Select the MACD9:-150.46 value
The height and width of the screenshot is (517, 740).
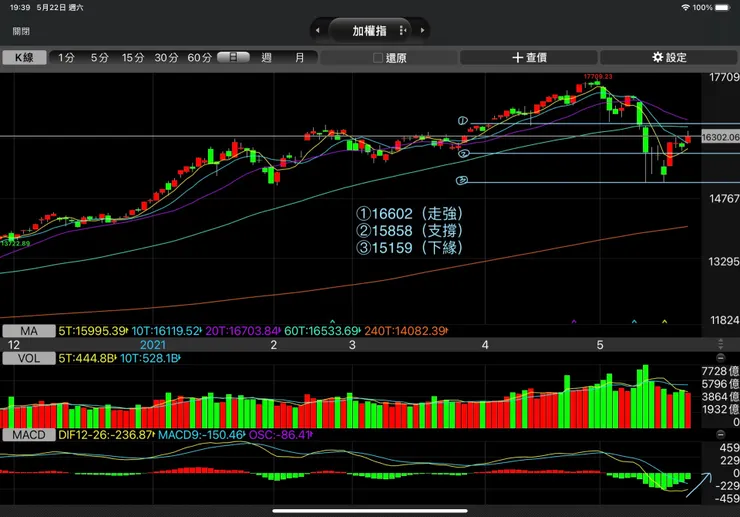[202, 435]
